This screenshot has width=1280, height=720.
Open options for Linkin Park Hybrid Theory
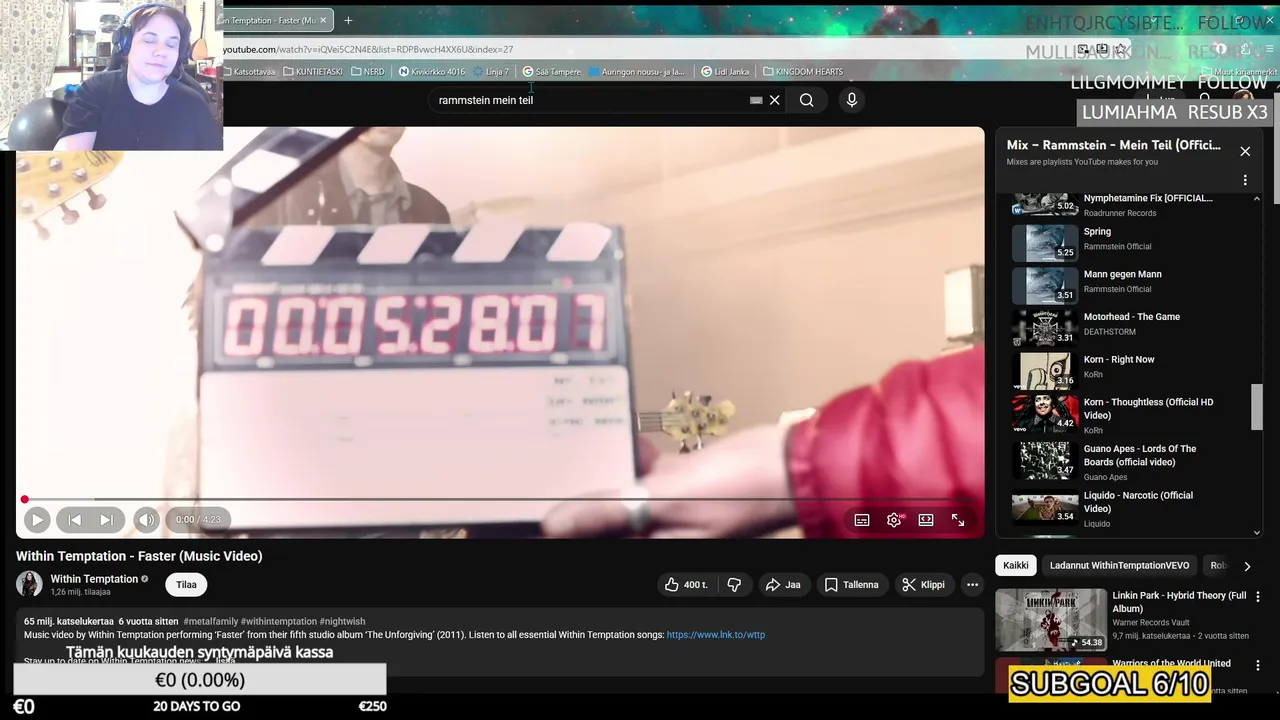click(1258, 597)
